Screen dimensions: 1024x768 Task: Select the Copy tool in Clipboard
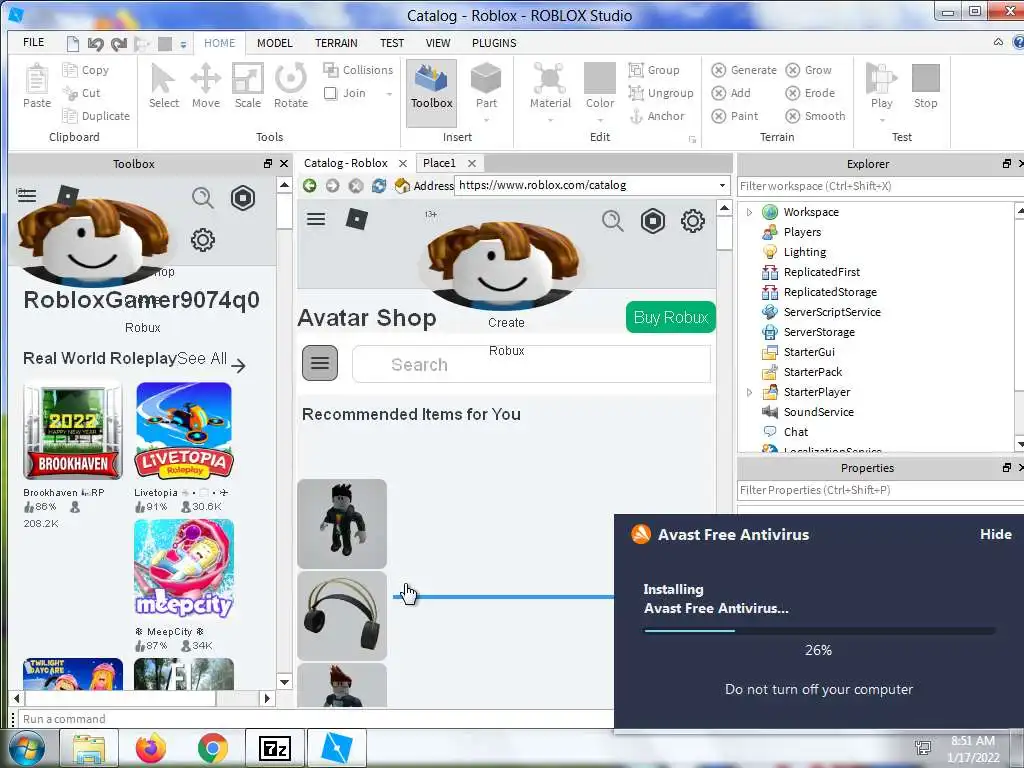tap(86, 70)
